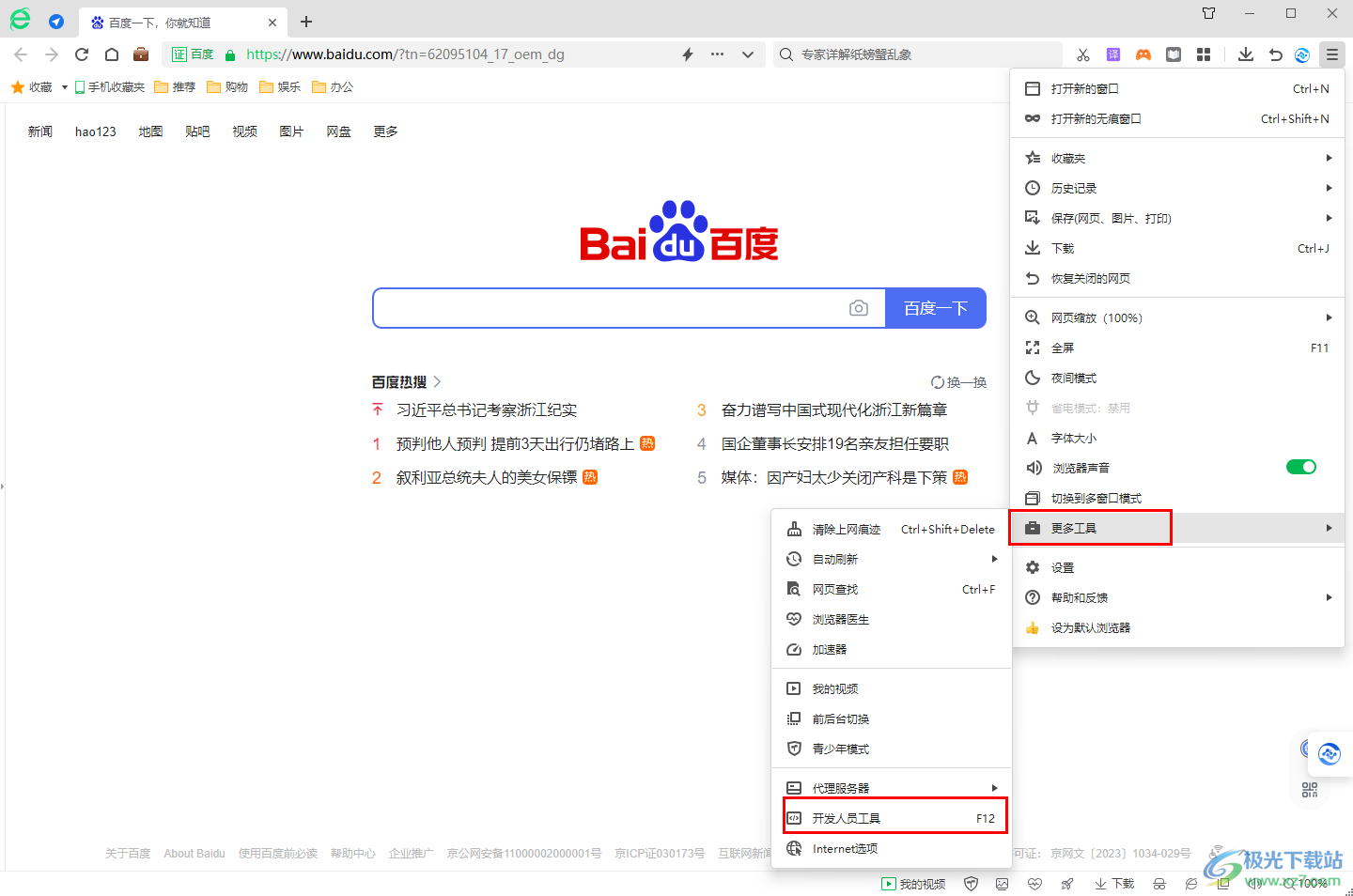Click the reload page icon
This screenshot has height=896, width=1353.
point(82,54)
